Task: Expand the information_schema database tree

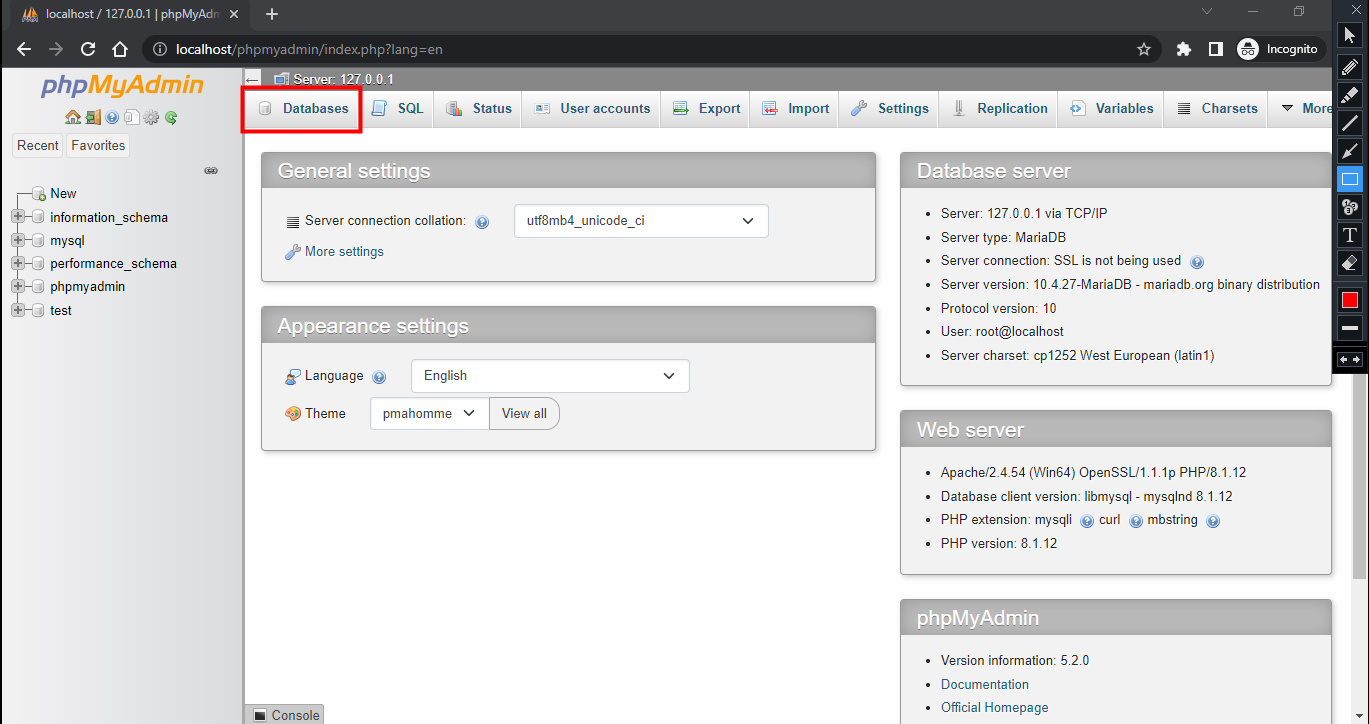Action: (x=18, y=217)
